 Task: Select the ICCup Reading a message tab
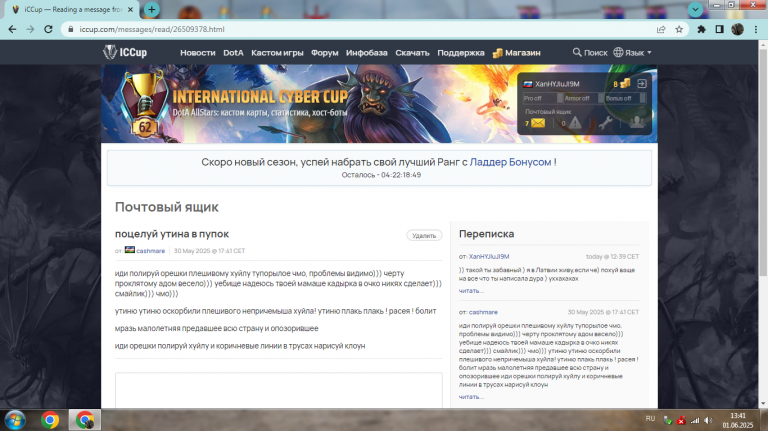click(x=72, y=9)
